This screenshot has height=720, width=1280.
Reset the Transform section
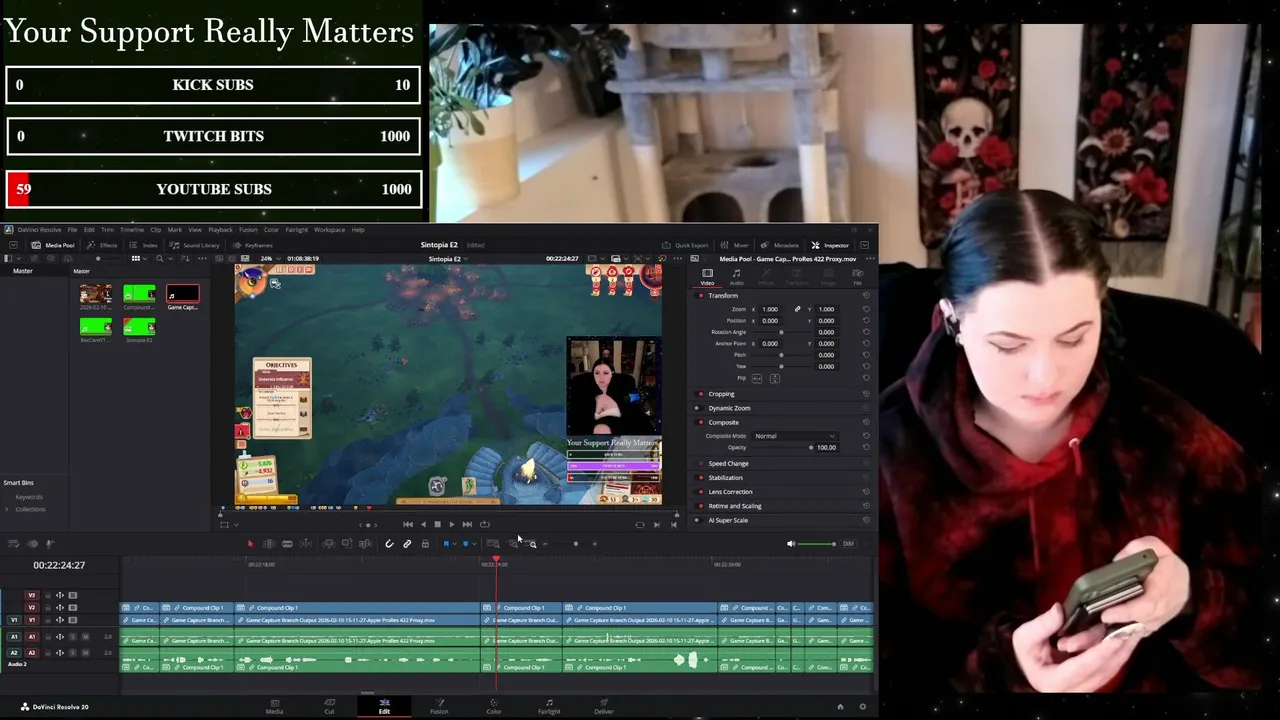866,296
